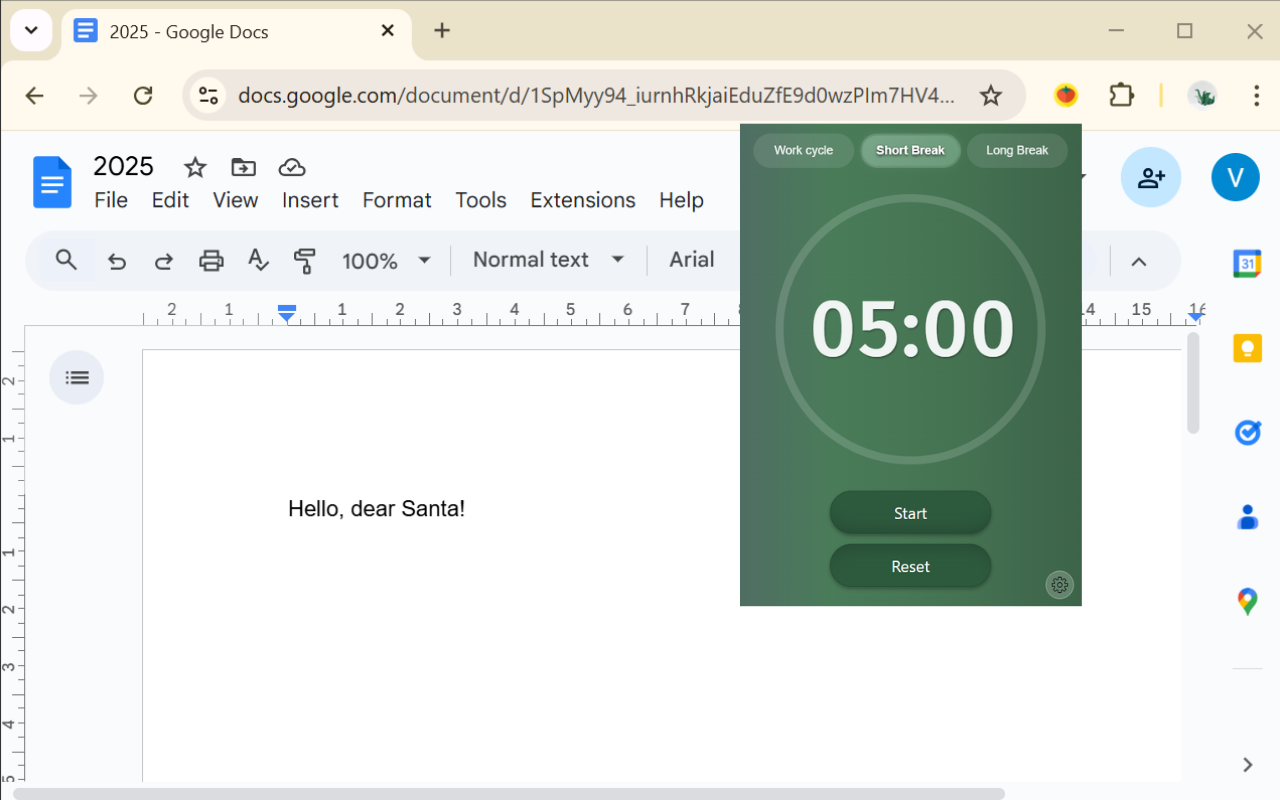Redo the last action
This screenshot has width=1280, height=800.
164,261
